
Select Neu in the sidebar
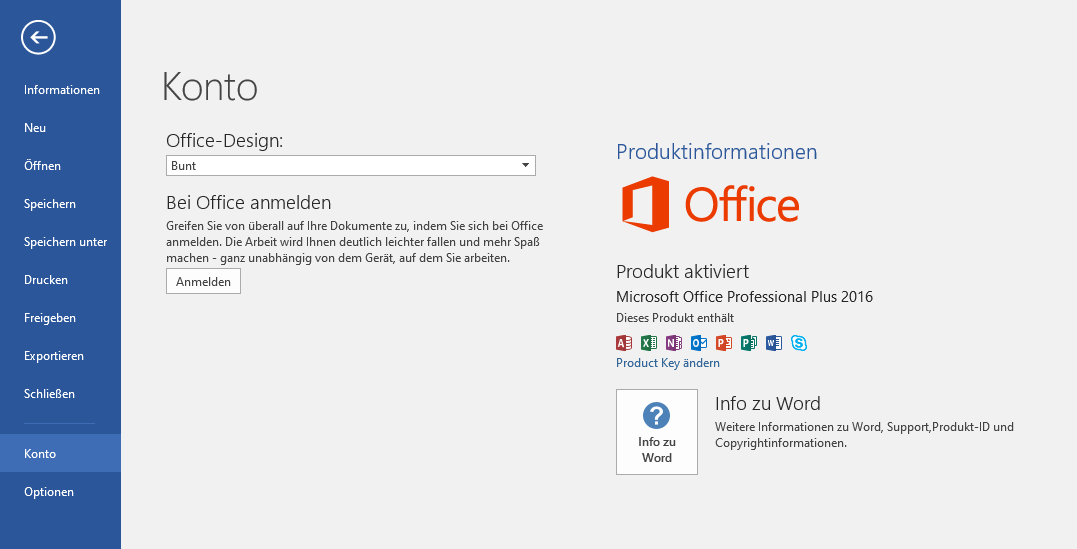[x=35, y=128]
